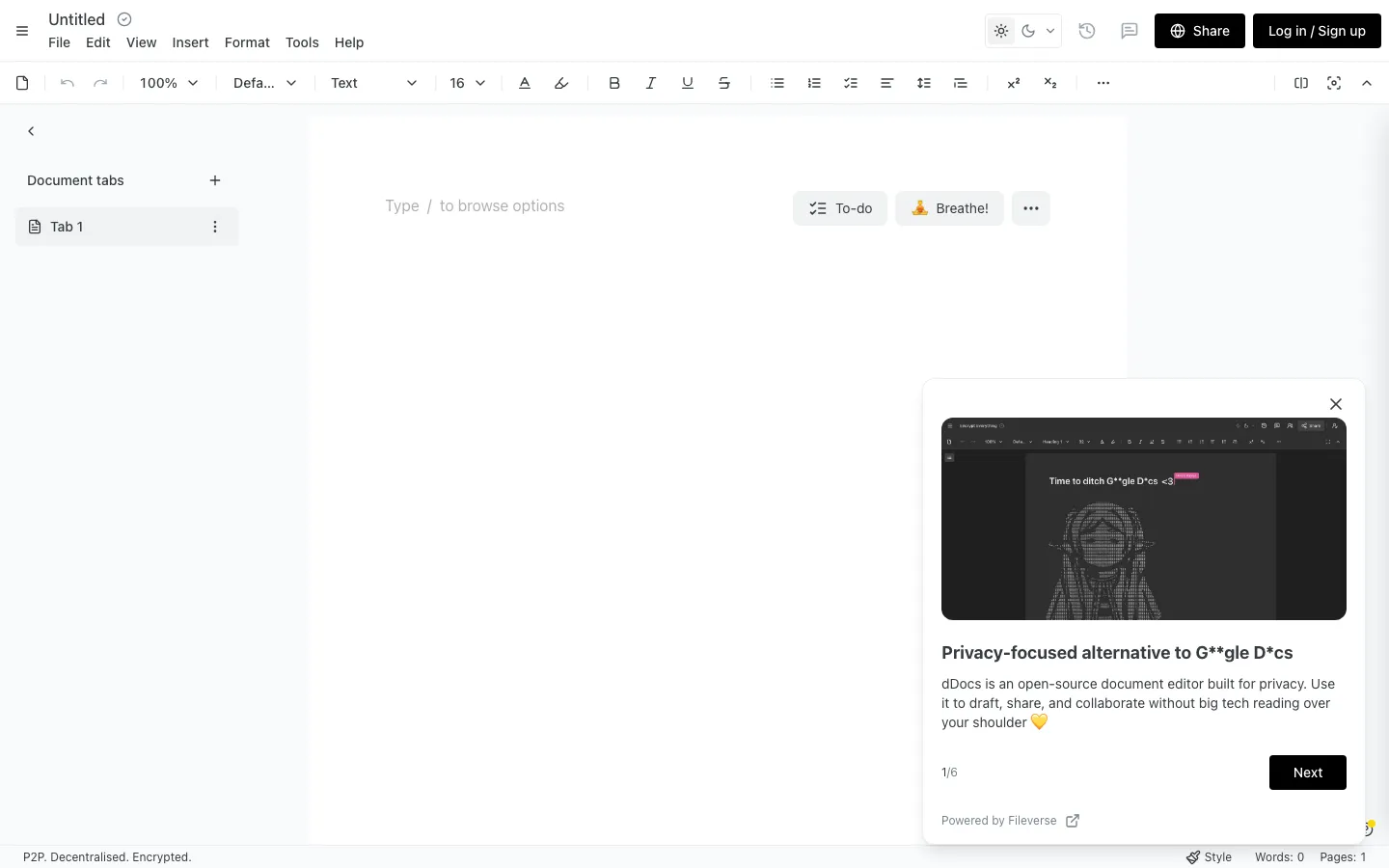
Task: Open the Text style dropdown
Action: pyautogui.click(x=374, y=83)
